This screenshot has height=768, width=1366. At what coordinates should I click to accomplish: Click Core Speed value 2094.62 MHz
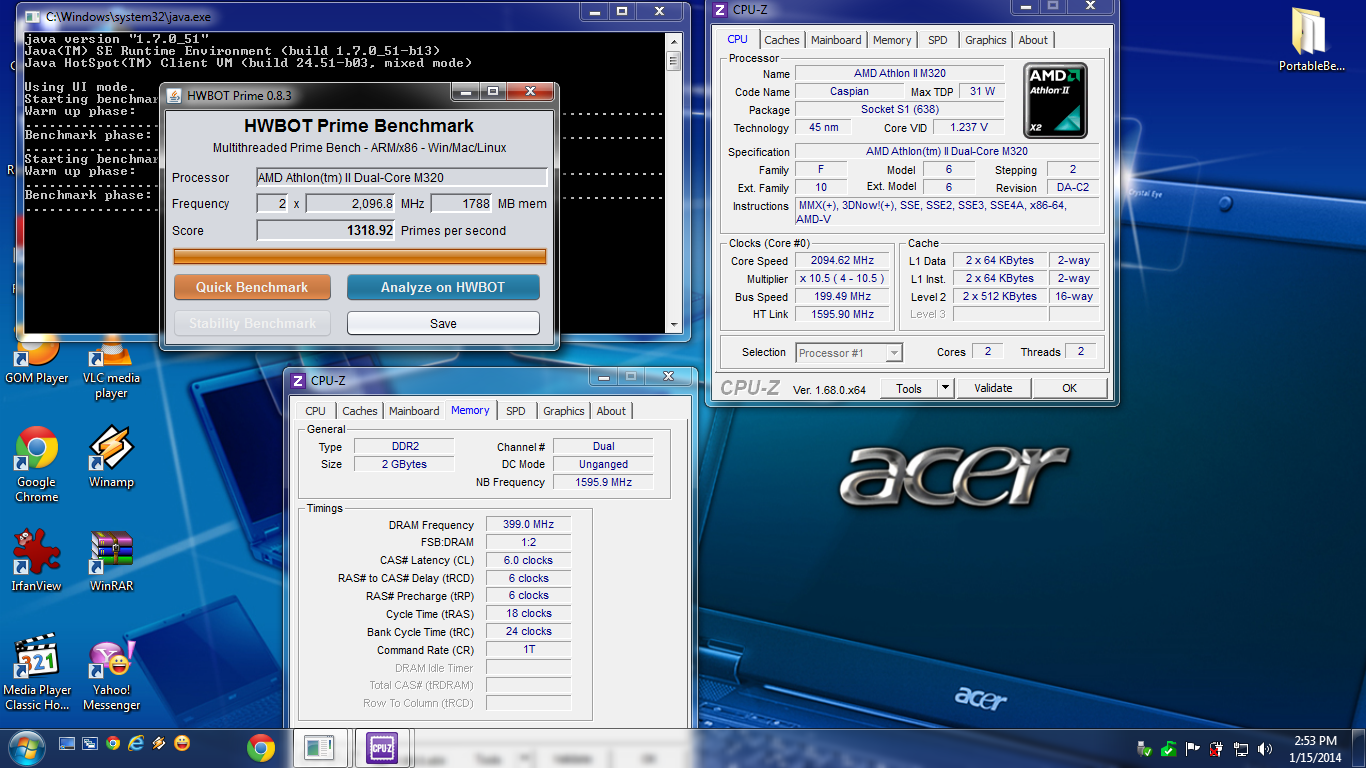[842, 260]
